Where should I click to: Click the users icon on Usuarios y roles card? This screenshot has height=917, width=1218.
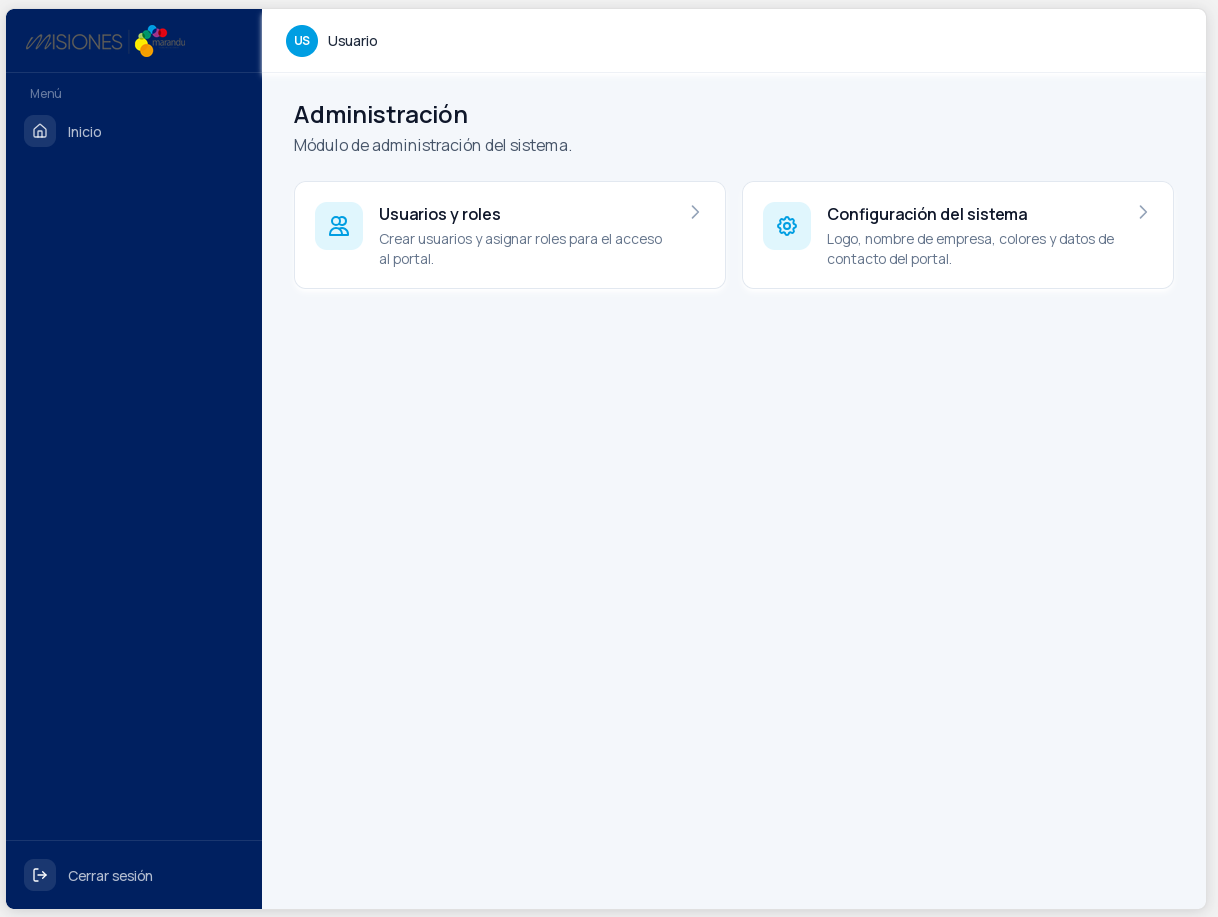339,226
